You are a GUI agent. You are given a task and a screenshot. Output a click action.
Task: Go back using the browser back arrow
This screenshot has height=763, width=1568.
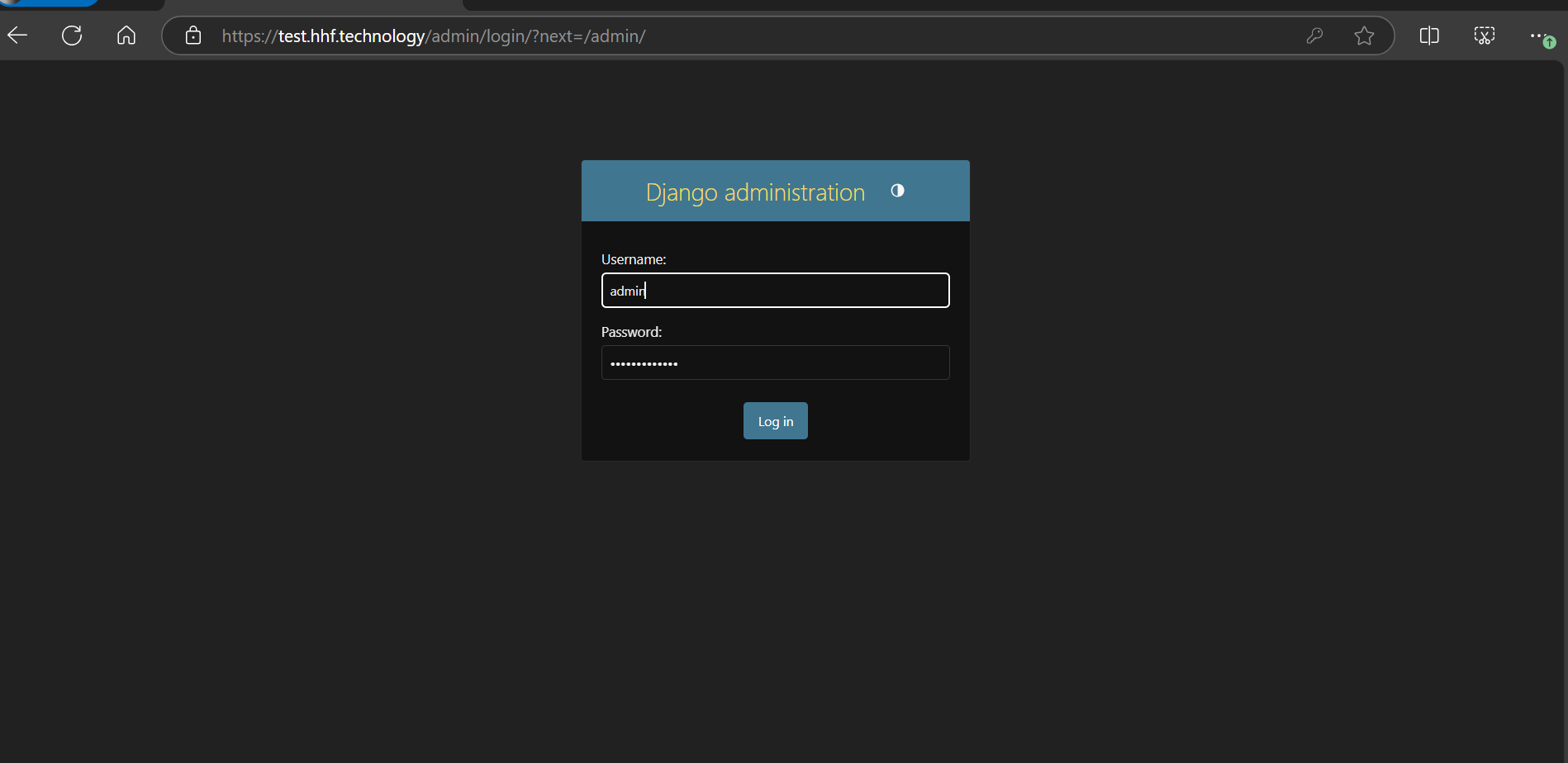tap(17, 36)
